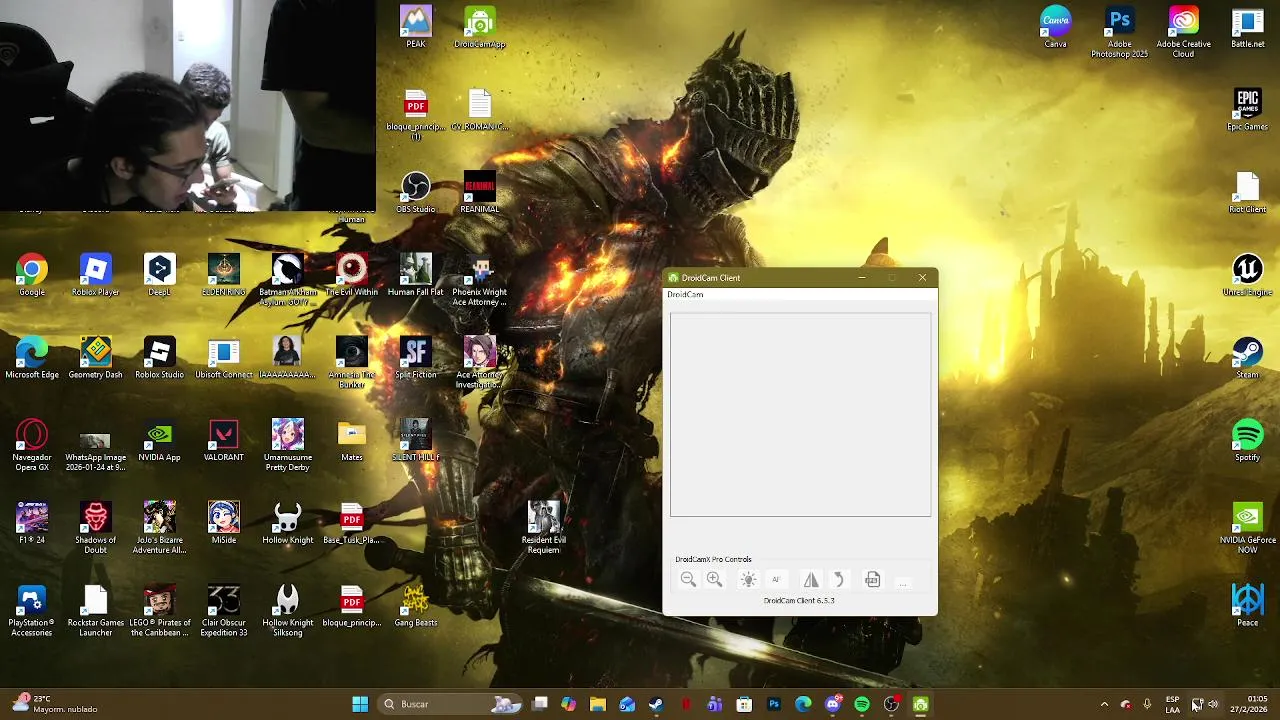
Task: Click the microphone icon in system tray
Action: (x=1147, y=704)
